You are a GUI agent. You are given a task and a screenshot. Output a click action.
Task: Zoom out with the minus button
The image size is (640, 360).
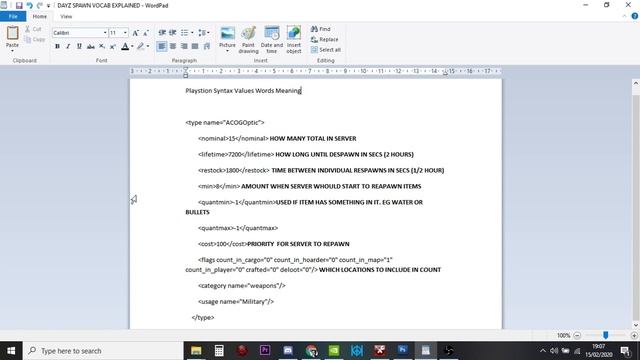[577, 336]
